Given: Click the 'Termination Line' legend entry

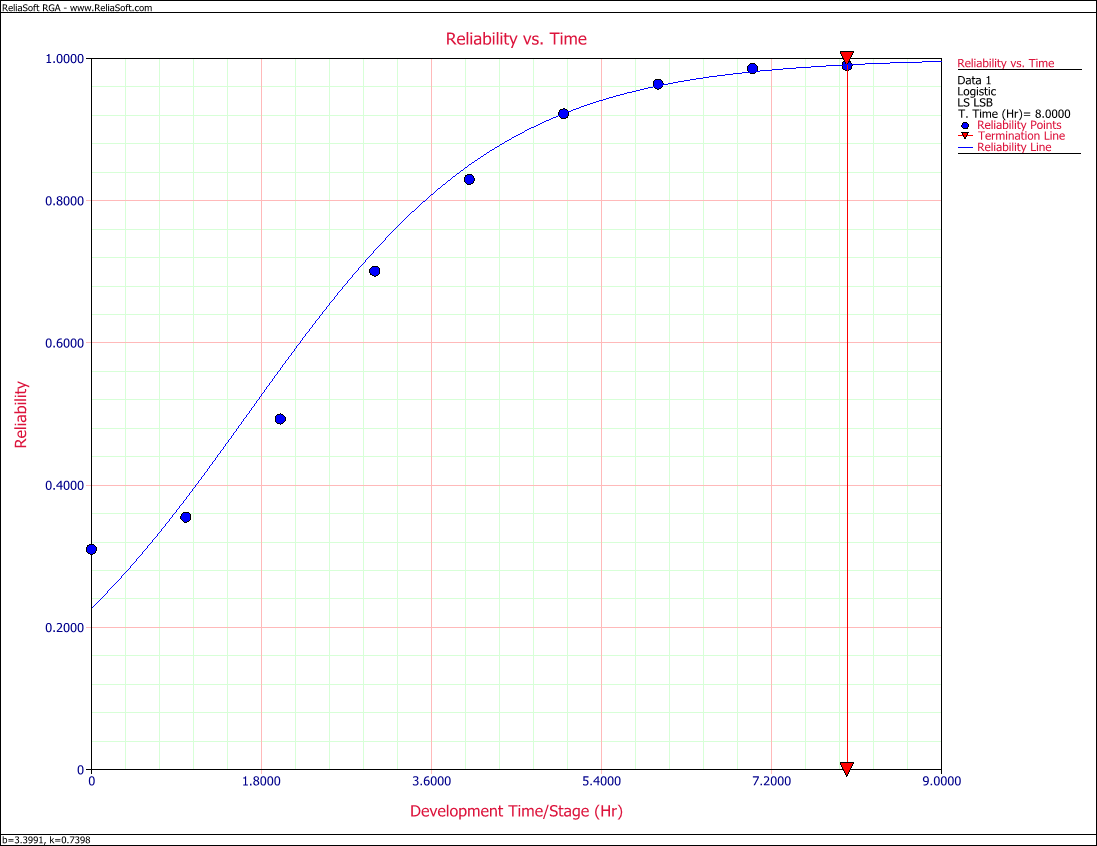Looking at the screenshot, I should coord(1021,136).
